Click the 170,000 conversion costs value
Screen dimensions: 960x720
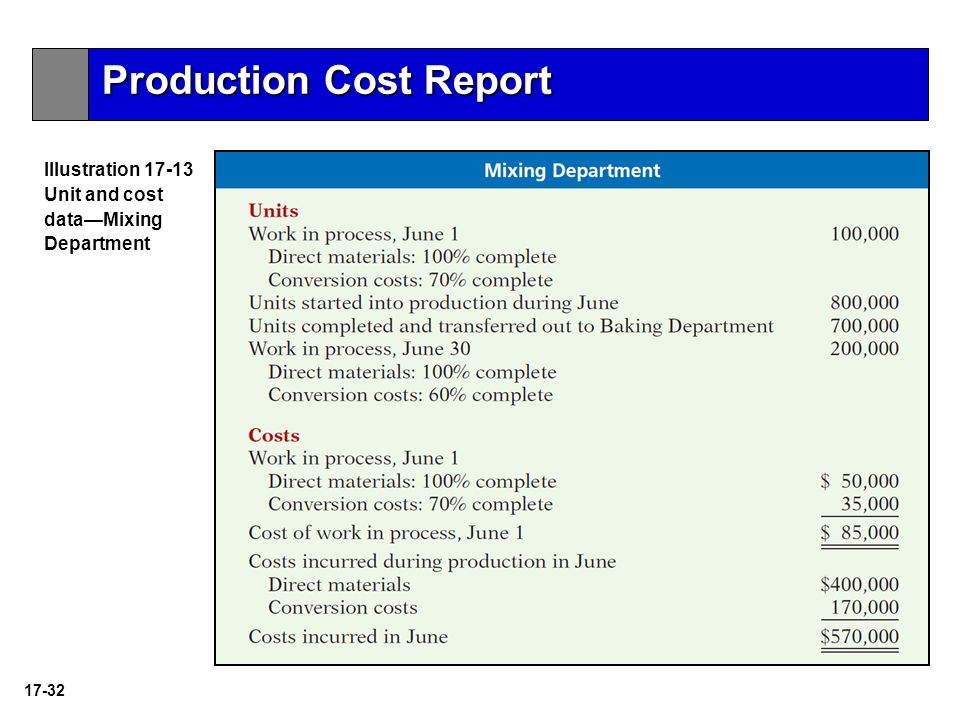864,607
